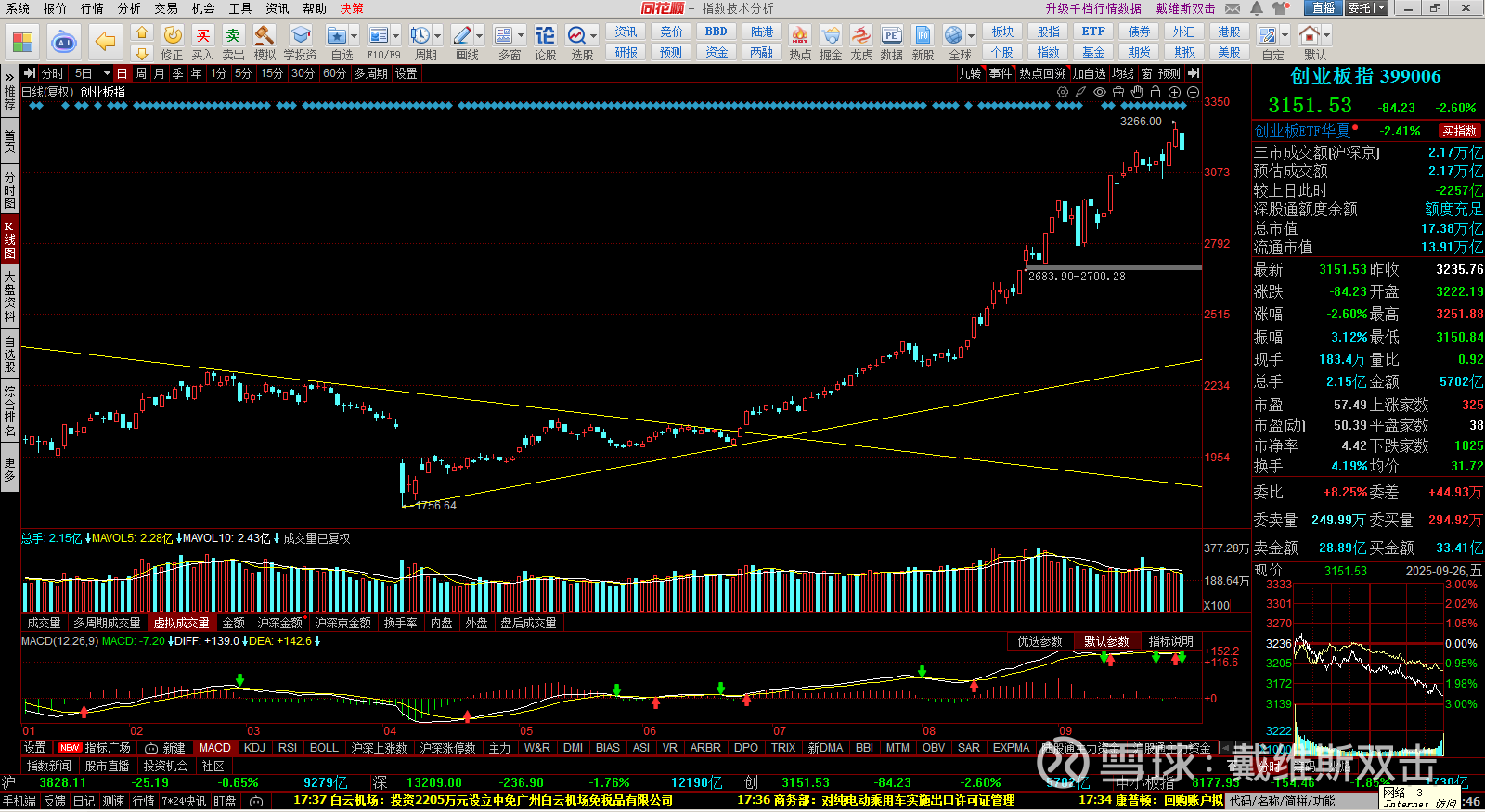The image size is (1485, 812).
Task: Click the code search input field
Action: (x=1303, y=801)
